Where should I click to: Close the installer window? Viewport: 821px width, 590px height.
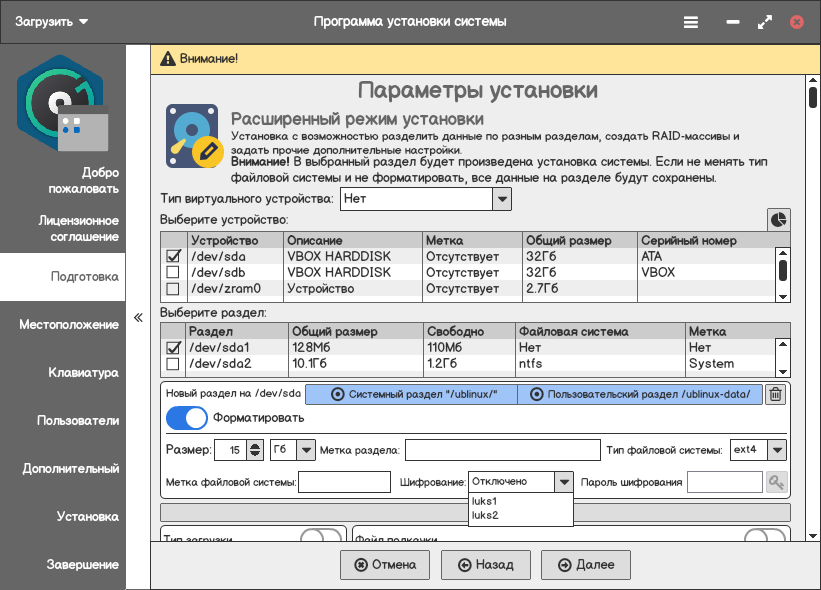(796, 22)
